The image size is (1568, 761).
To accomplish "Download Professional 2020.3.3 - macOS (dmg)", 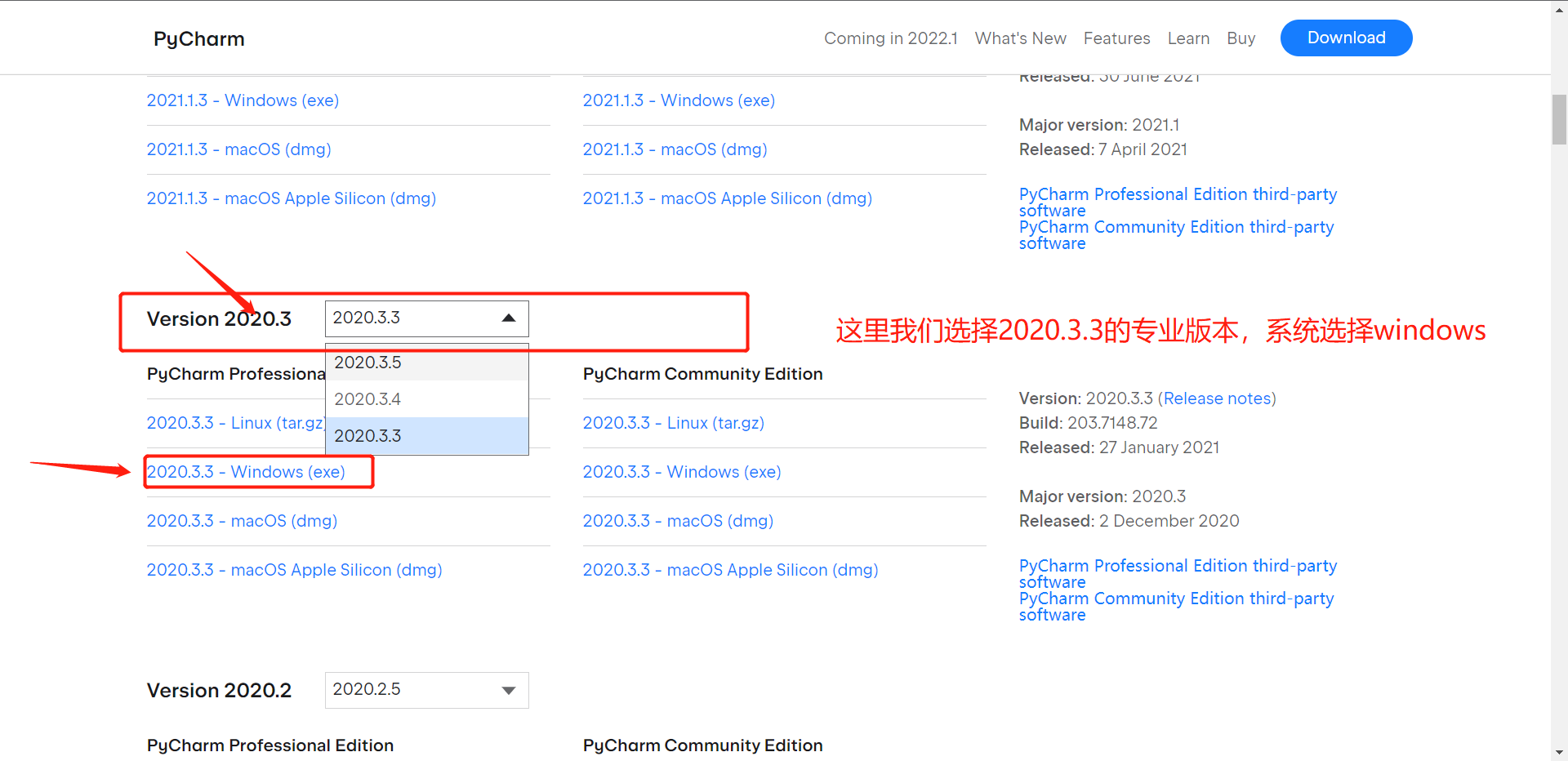I will point(242,521).
